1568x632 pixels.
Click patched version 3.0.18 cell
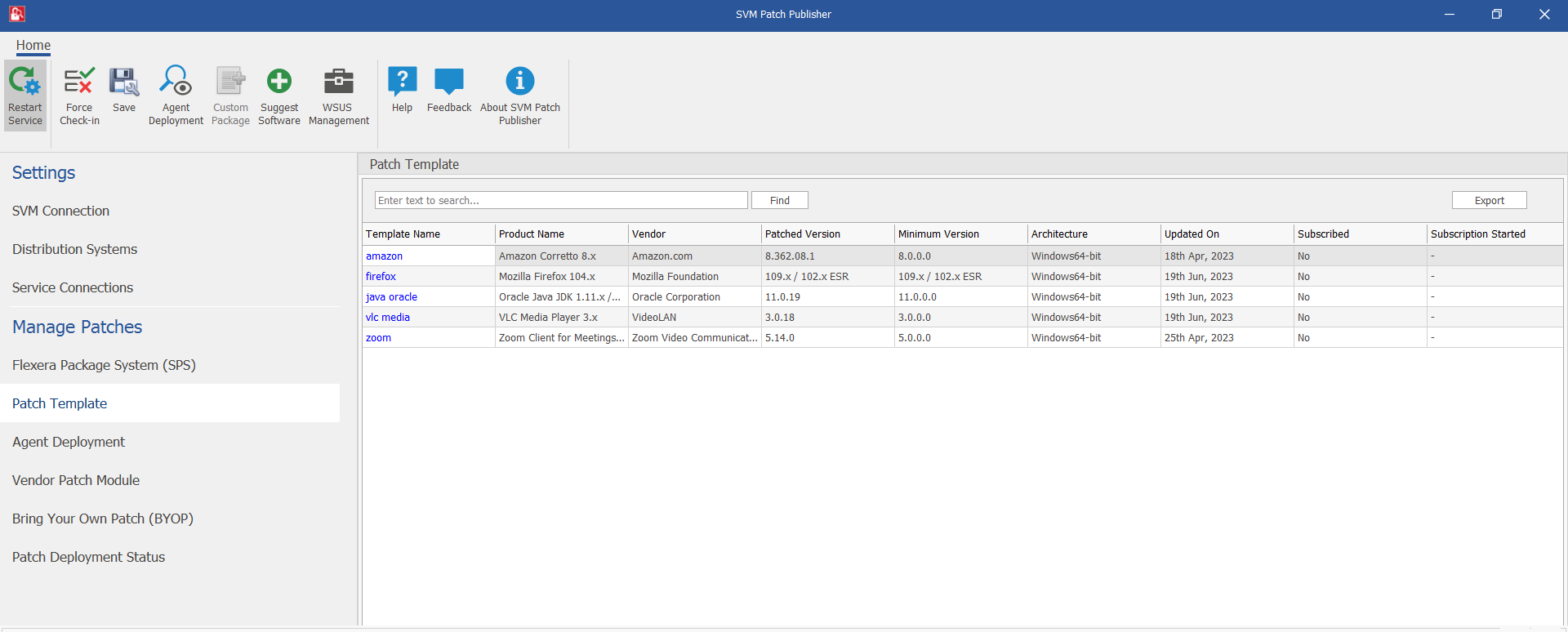[x=828, y=317]
